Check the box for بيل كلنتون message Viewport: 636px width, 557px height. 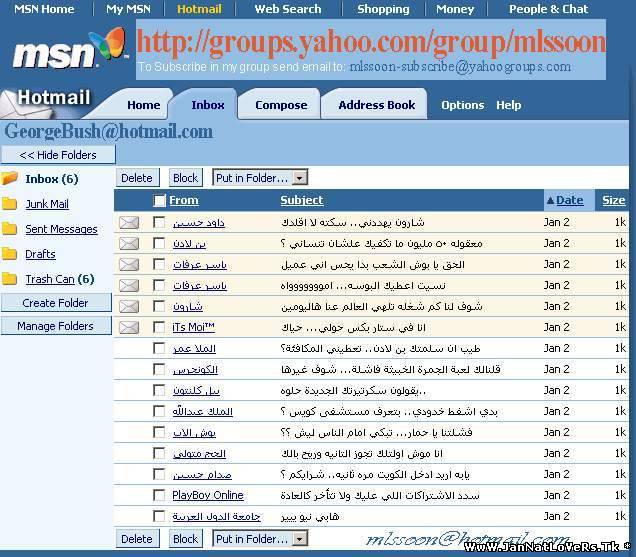pyautogui.click(x=159, y=390)
